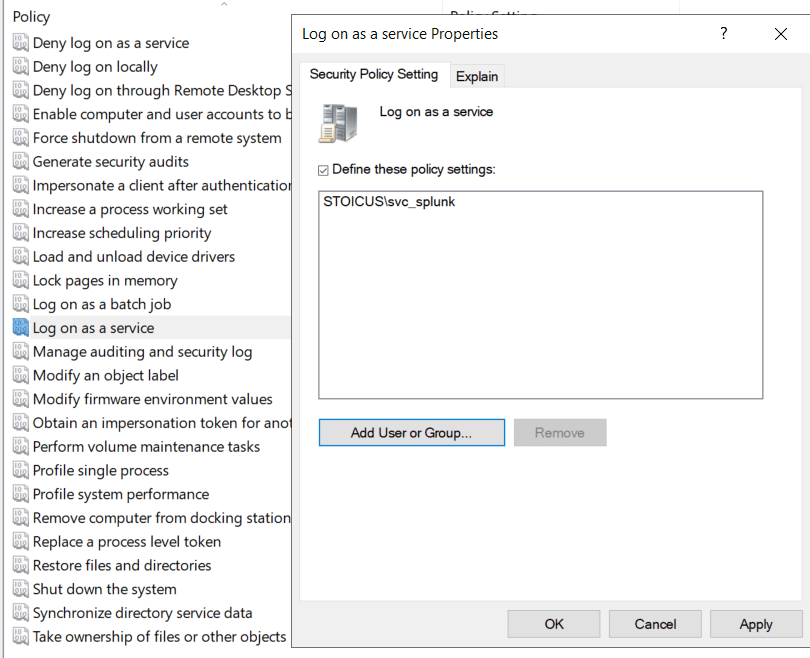Click the Lock pages in memory policy icon
Image resolution: width=810 pixels, height=658 pixels.
coord(21,281)
